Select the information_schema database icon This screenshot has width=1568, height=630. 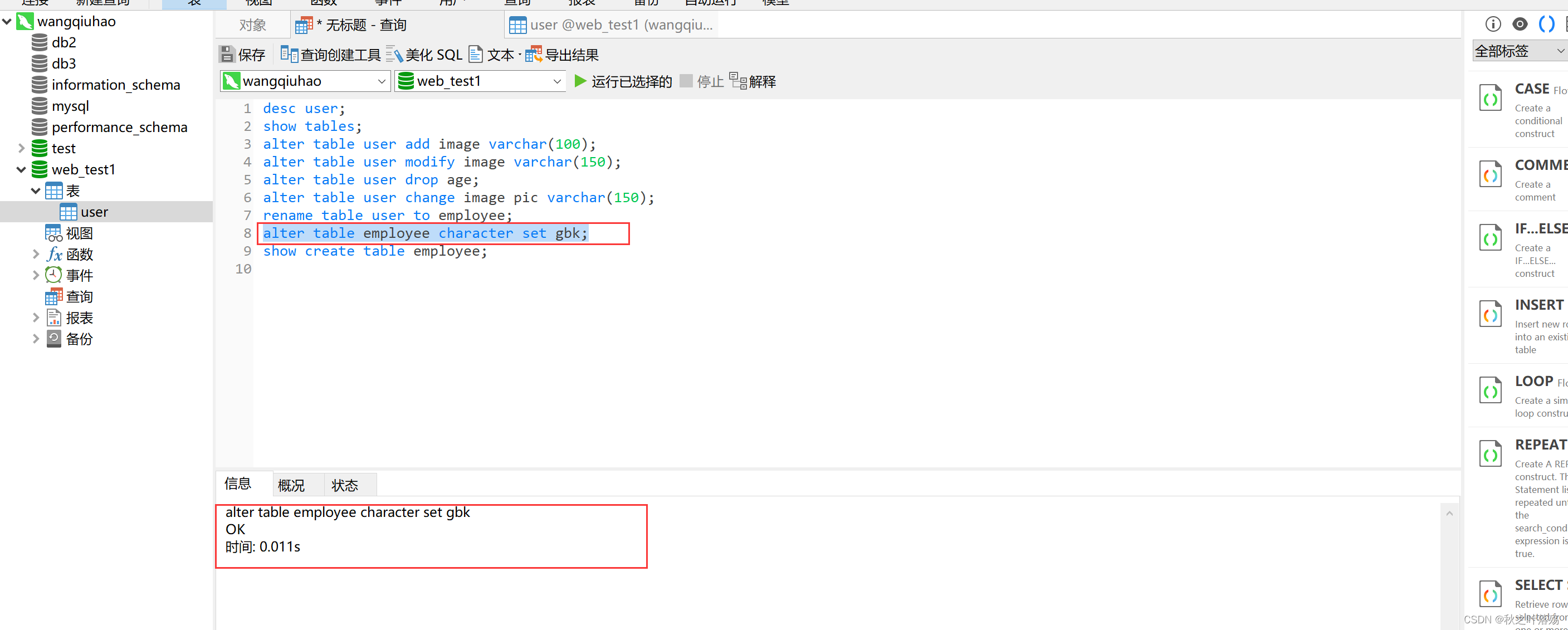pyautogui.click(x=40, y=85)
